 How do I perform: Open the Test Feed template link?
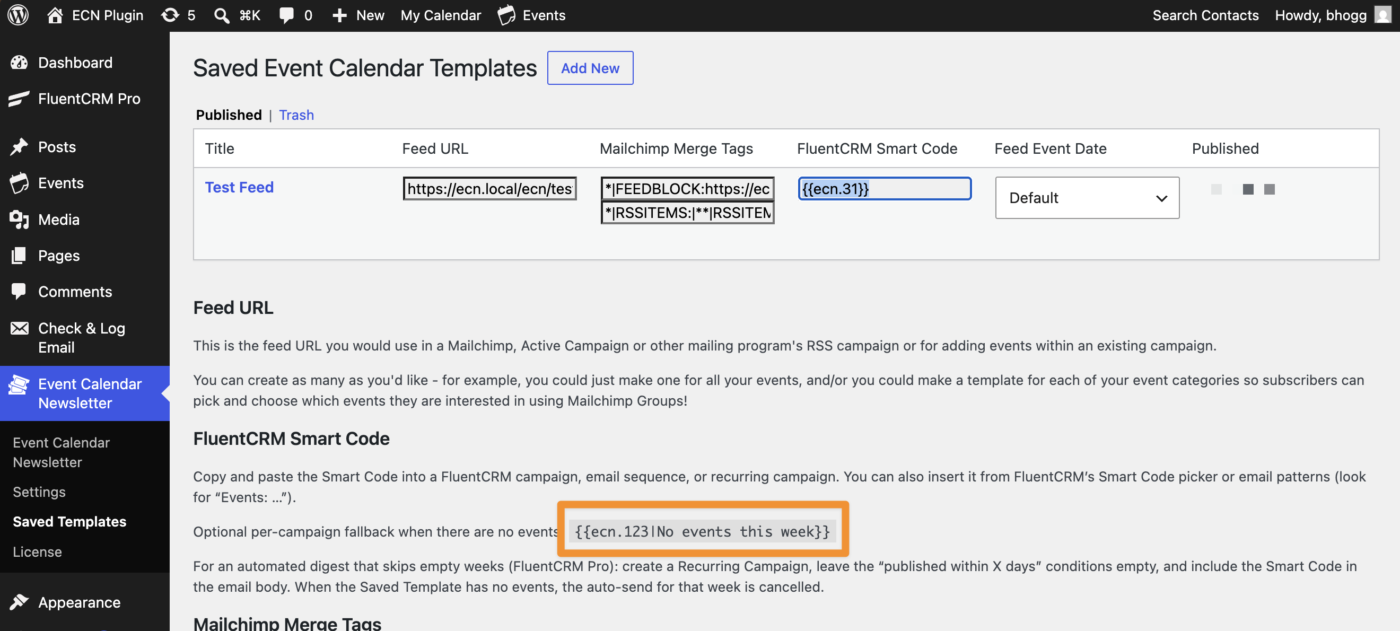click(x=239, y=187)
